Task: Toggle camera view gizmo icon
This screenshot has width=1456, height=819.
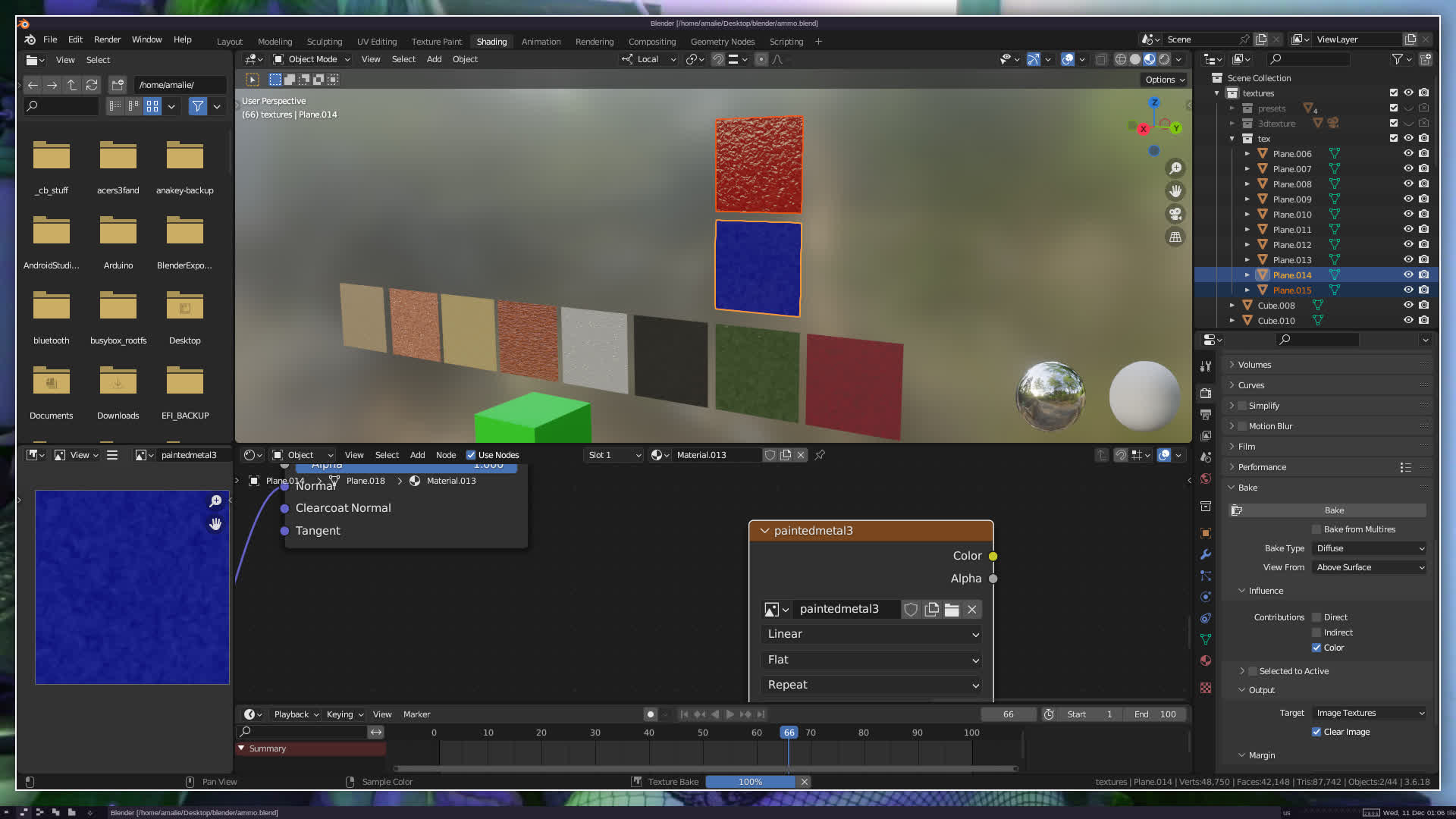Action: [x=1175, y=214]
